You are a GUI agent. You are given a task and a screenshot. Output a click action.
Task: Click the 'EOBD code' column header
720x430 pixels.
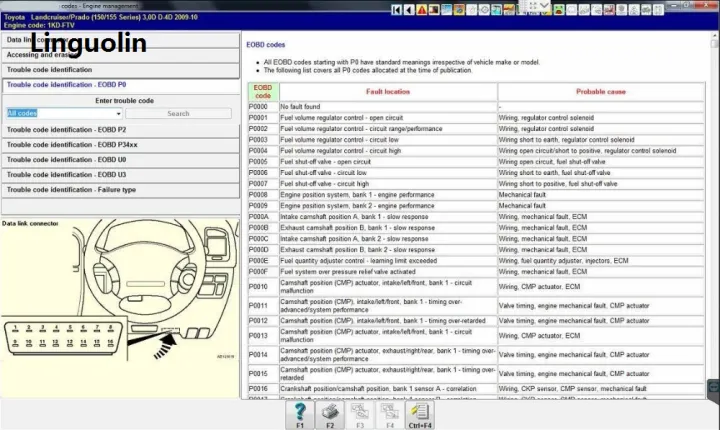262,91
